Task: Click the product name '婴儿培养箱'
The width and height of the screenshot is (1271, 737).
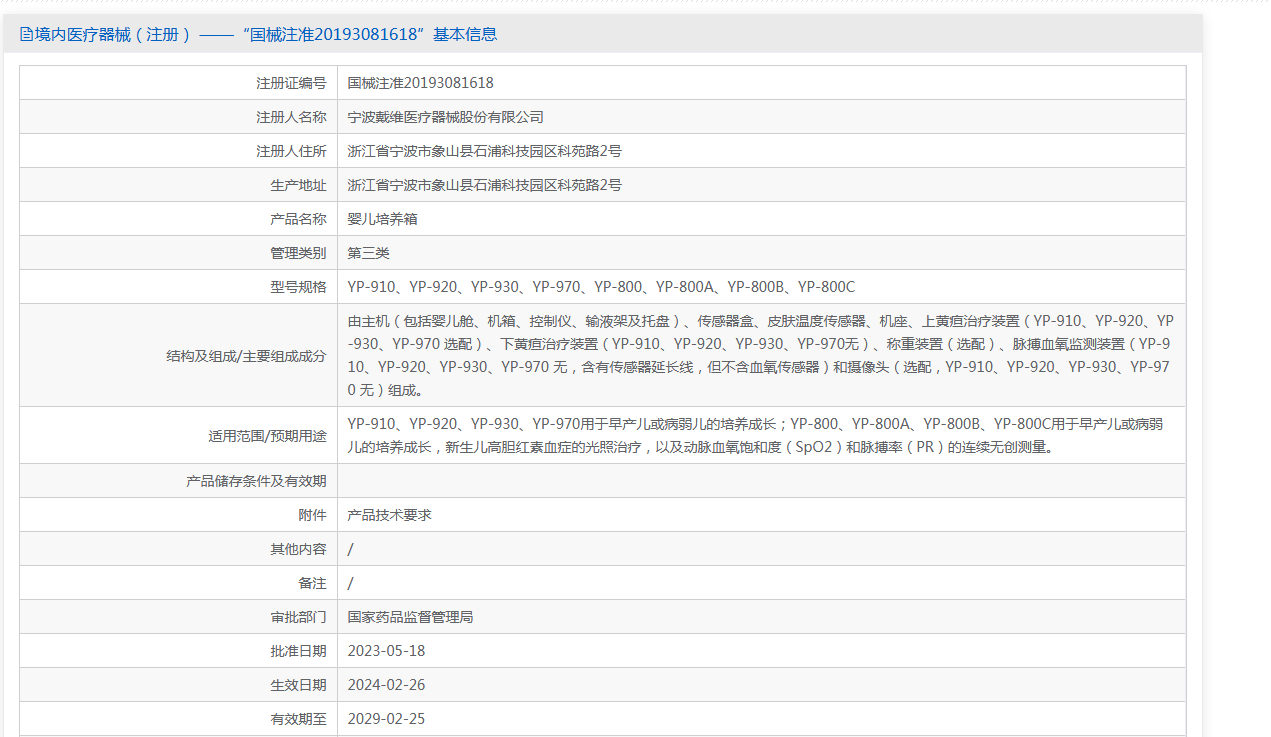Action: 382,219
